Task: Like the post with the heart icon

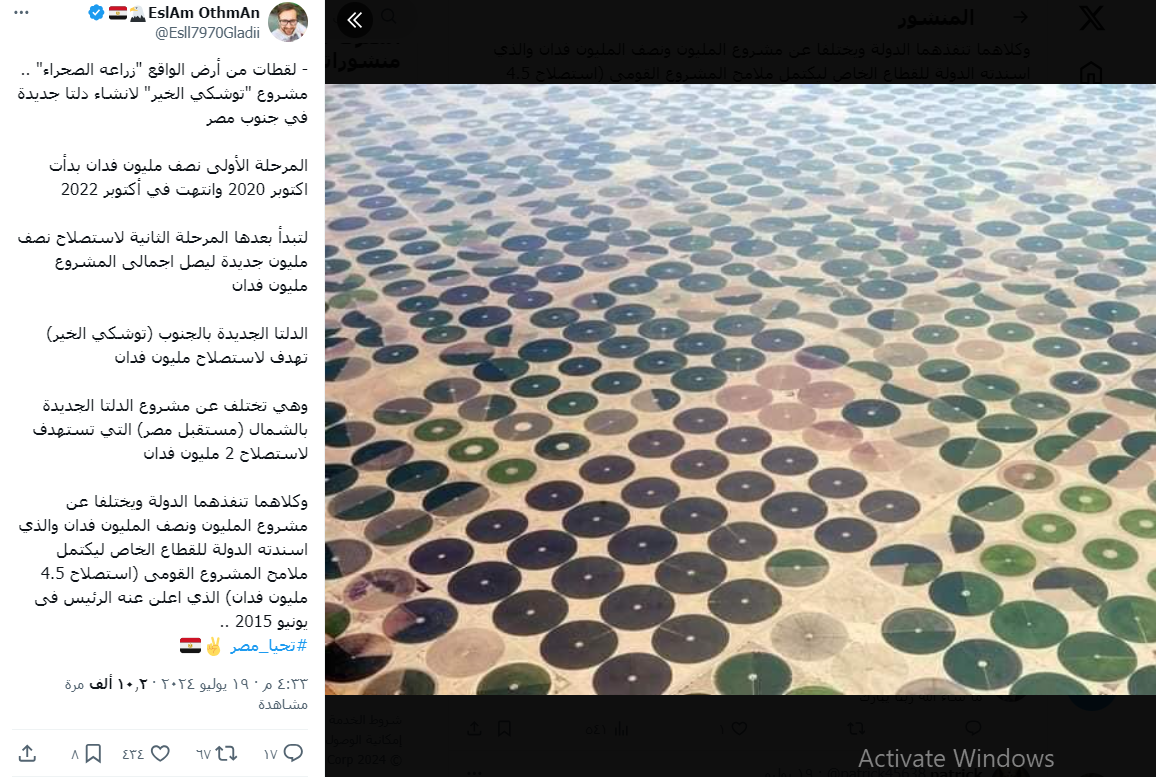Action: [x=160, y=753]
